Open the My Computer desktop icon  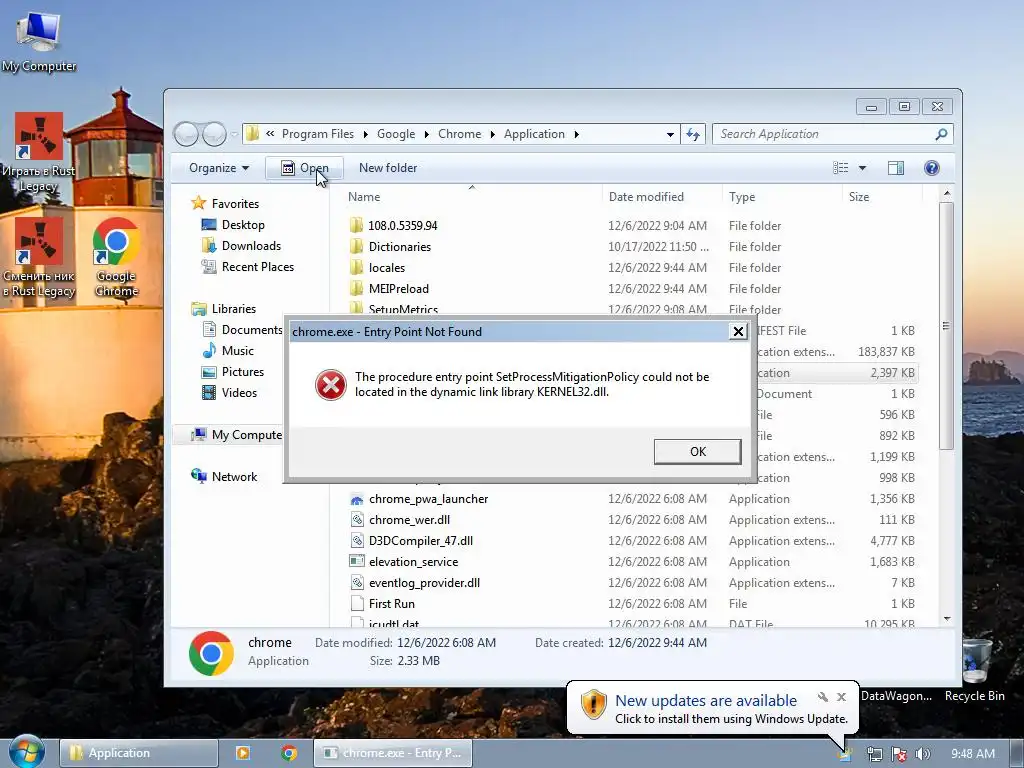point(39,41)
